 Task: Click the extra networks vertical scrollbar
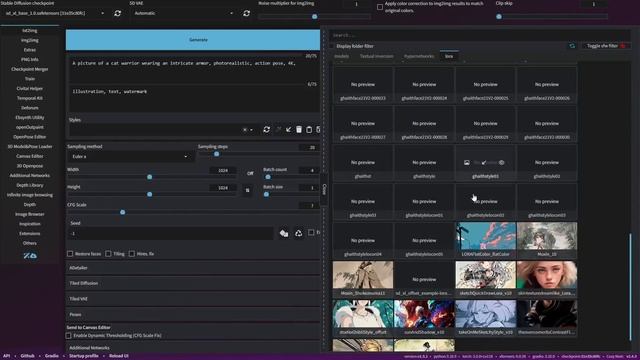pyautogui.click(x=630, y=286)
